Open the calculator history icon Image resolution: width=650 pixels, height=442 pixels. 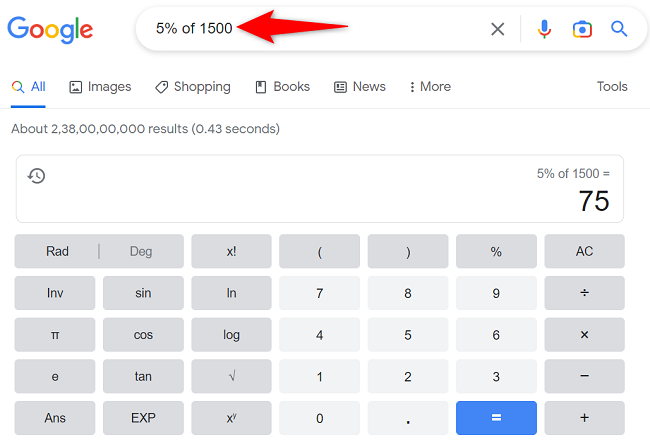click(x=36, y=176)
